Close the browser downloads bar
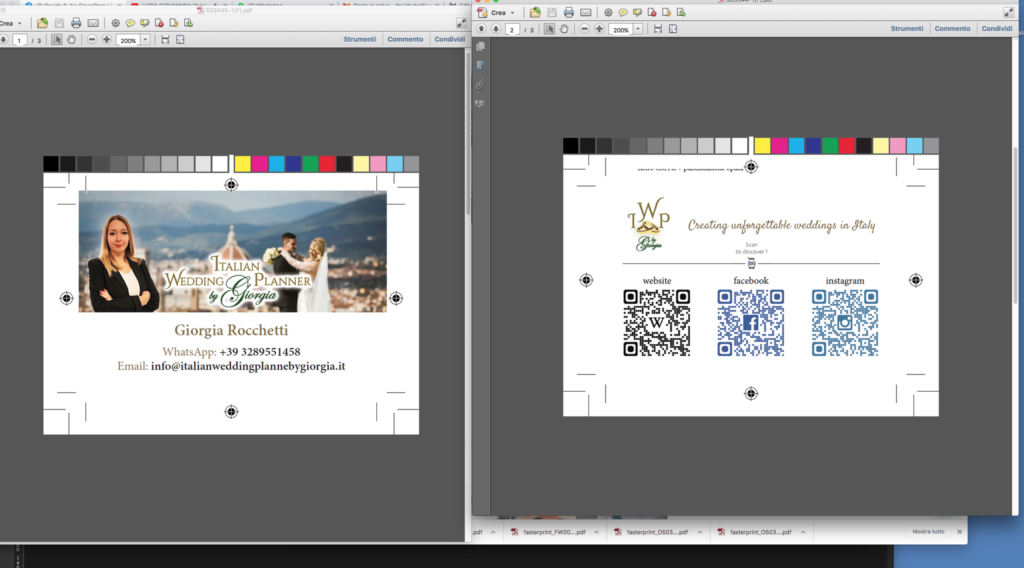The height and width of the screenshot is (568, 1024). (x=959, y=531)
